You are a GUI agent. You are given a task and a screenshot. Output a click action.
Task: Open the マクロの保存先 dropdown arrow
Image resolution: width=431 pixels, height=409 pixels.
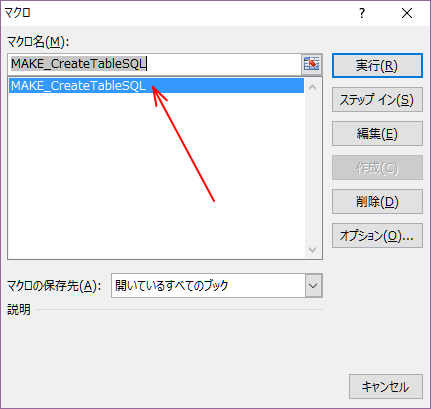(313, 286)
